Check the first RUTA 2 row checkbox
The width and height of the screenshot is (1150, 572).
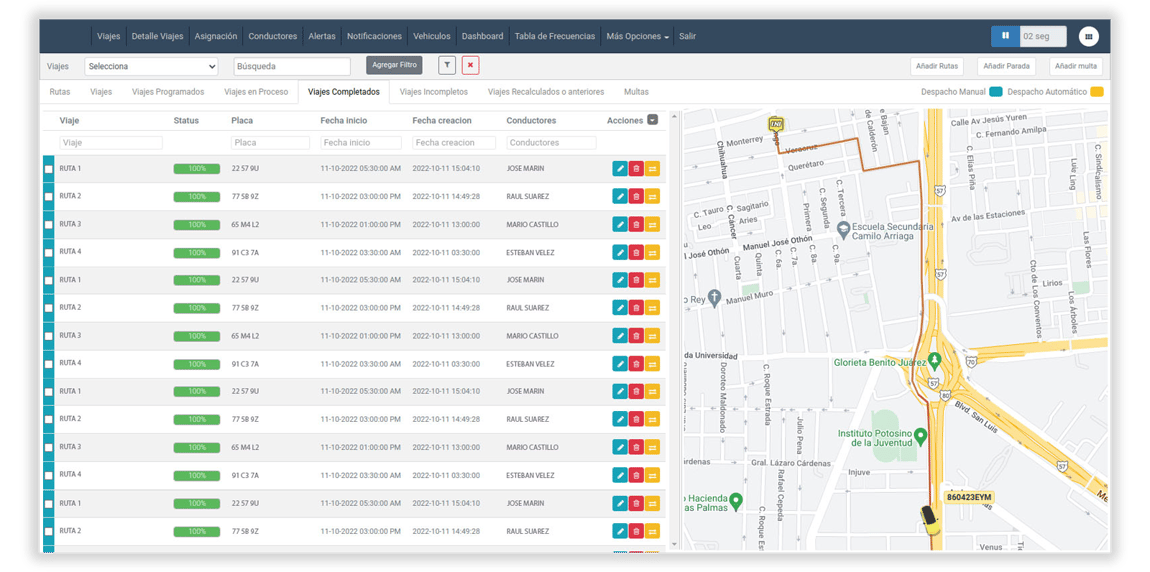pos(48,197)
